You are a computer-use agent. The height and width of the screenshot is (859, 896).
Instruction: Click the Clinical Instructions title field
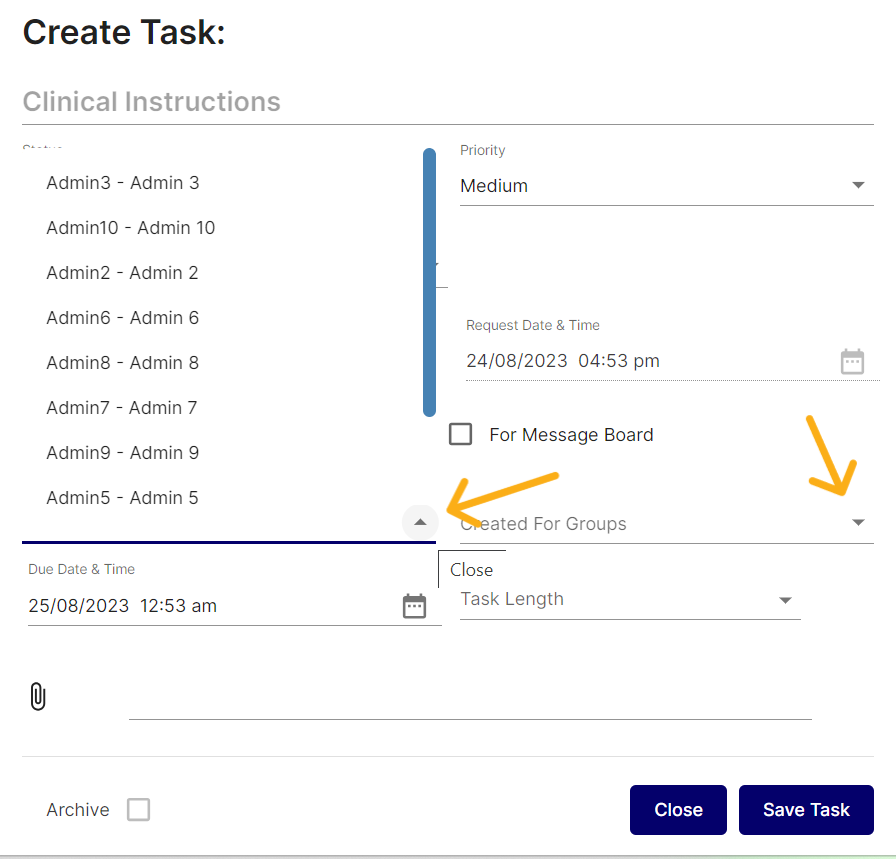click(x=447, y=102)
